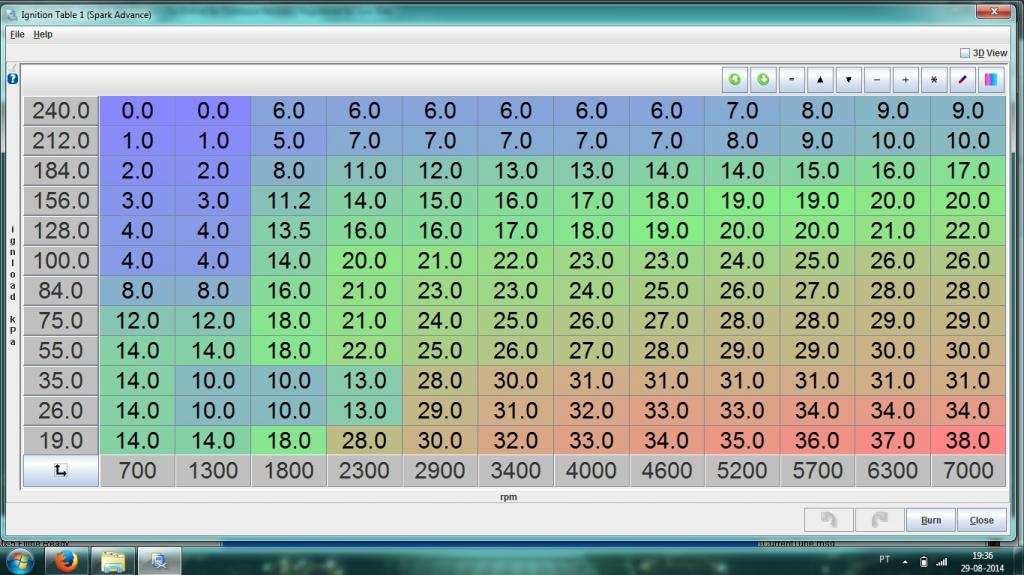Enable the 3D View checkbox
Image resolution: width=1024 pixels, height=575 pixels.
(965, 53)
